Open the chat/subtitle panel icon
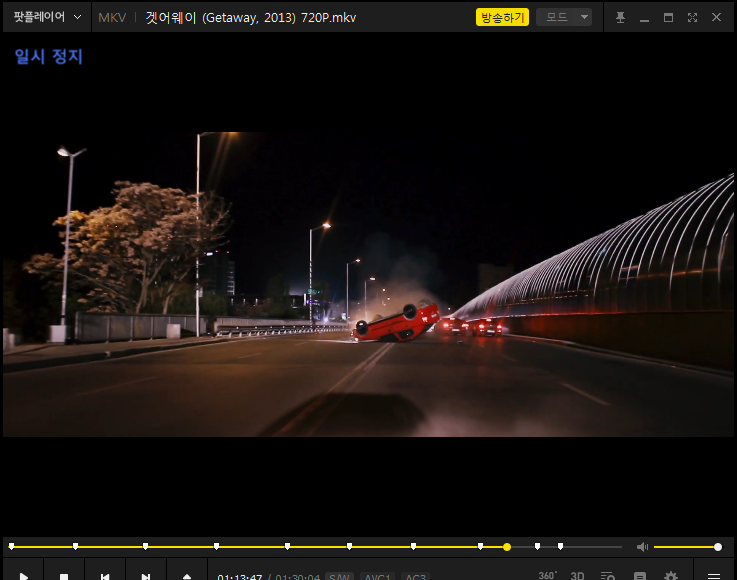The width and height of the screenshot is (737, 580). (640, 575)
